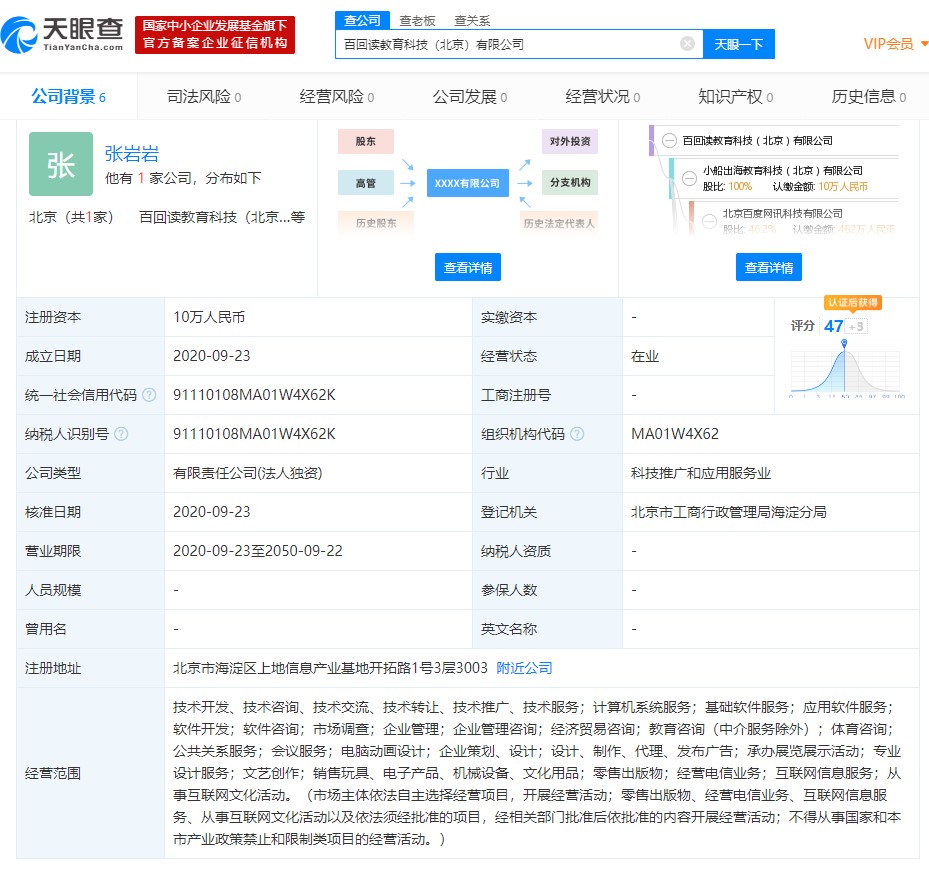The width and height of the screenshot is (929, 875).
Task: Click the 历史股东 box in the diagram
Action: pyautogui.click(x=376, y=223)
